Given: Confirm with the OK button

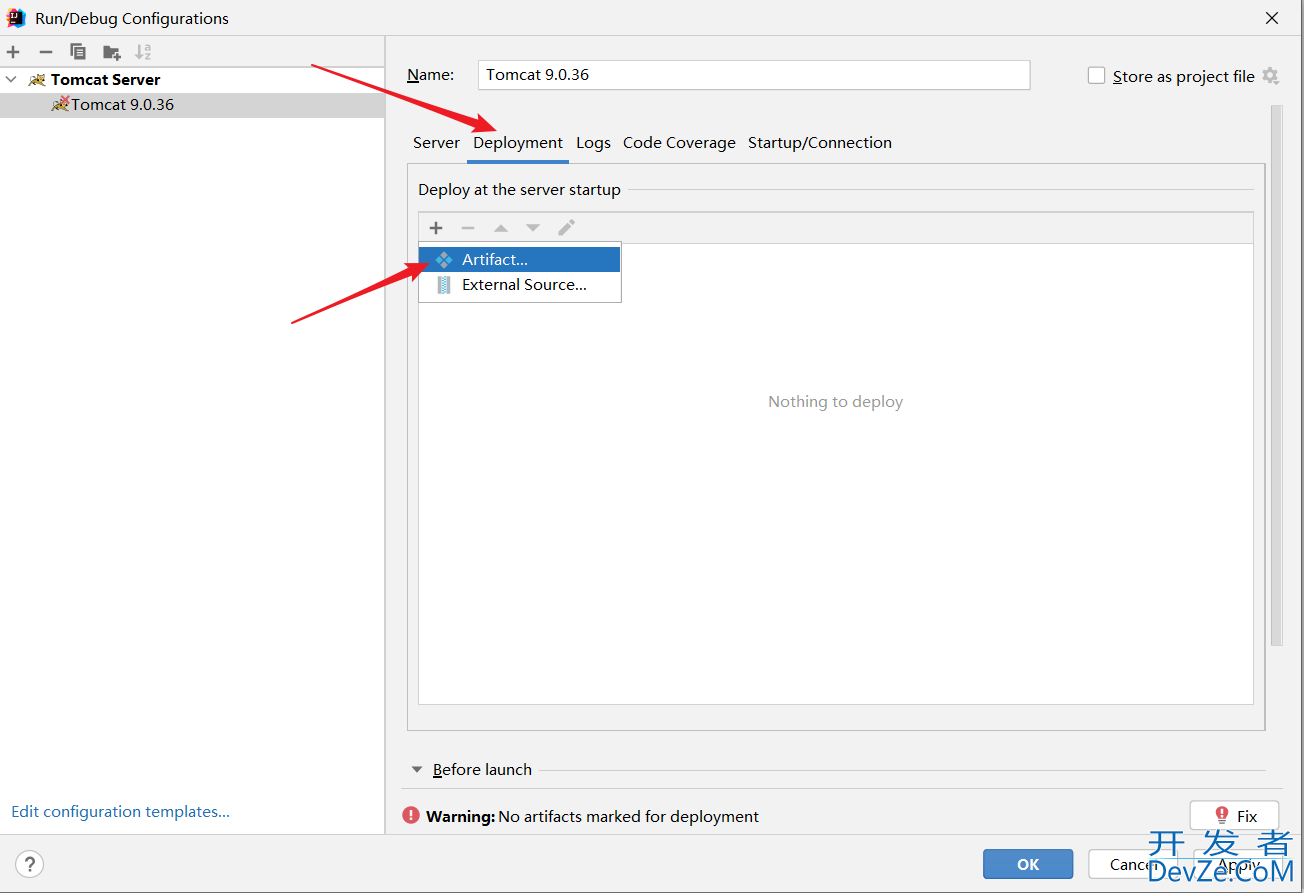Looking at the screenshot, I should pos(1028,864).
